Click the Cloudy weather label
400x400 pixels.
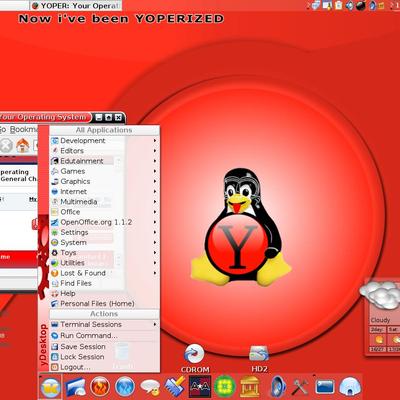[x=380, y=320]
